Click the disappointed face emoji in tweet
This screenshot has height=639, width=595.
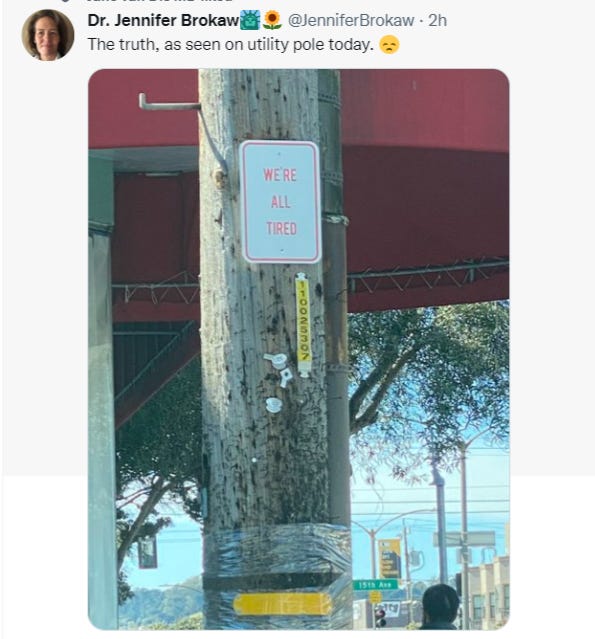click(389, 44)
